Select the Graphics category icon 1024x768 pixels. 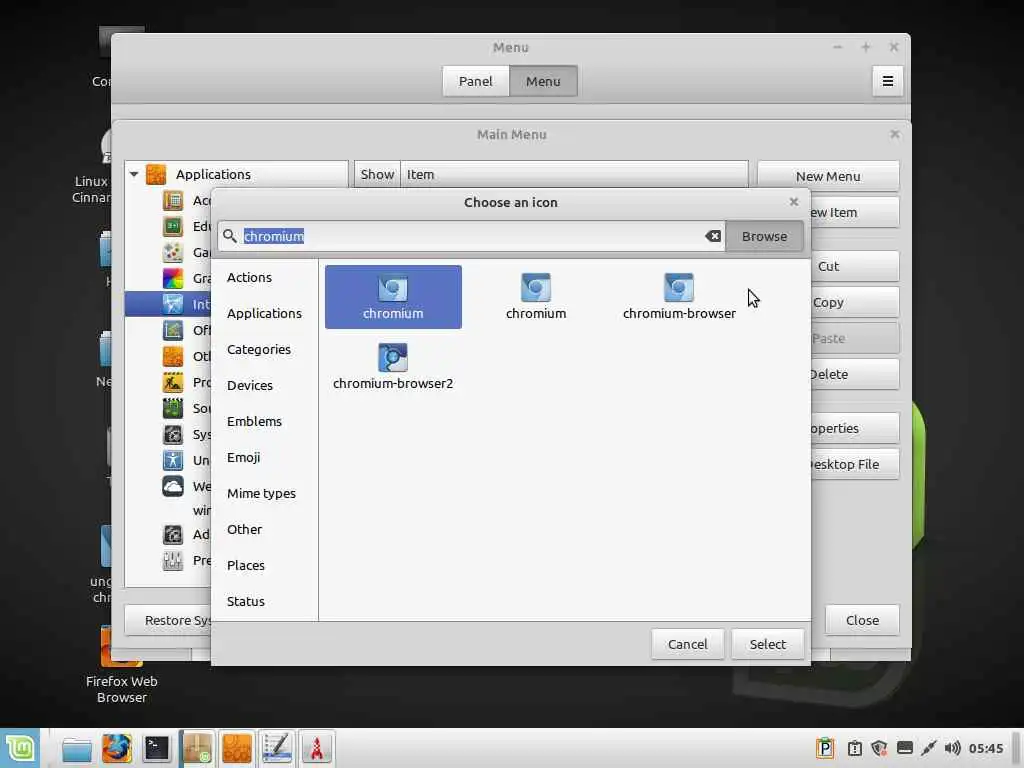click(173, 278)
